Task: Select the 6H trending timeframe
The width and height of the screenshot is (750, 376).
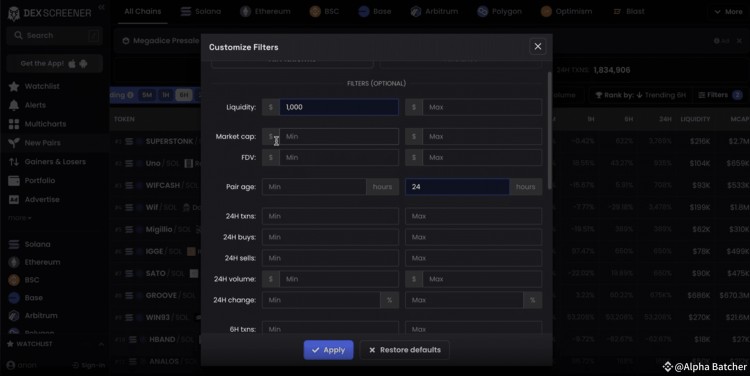Action: 184,95
